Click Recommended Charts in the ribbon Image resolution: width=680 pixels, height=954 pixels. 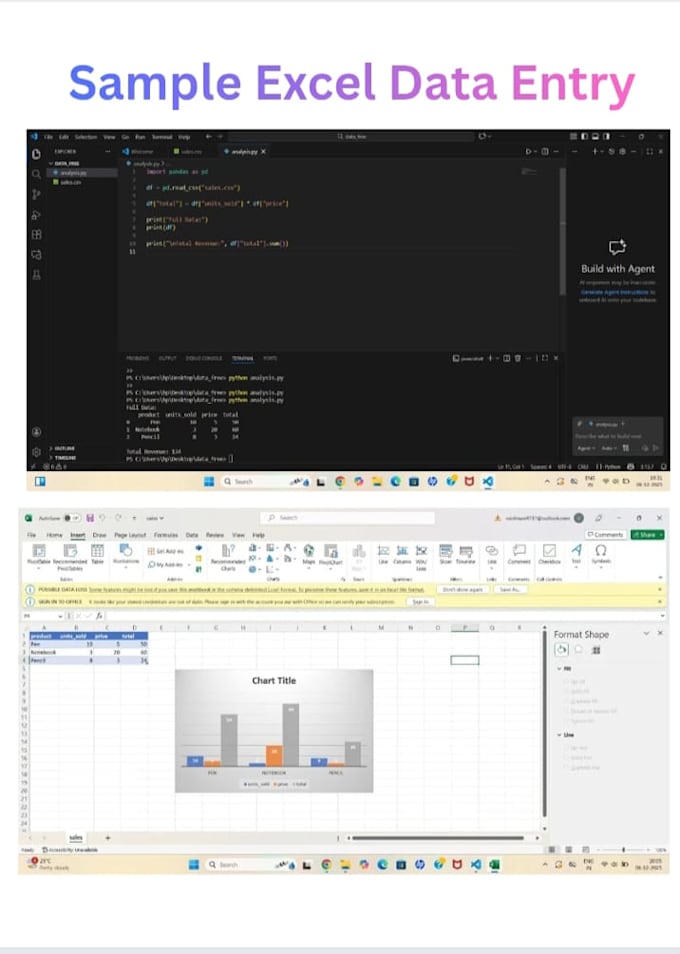point(228,557)
